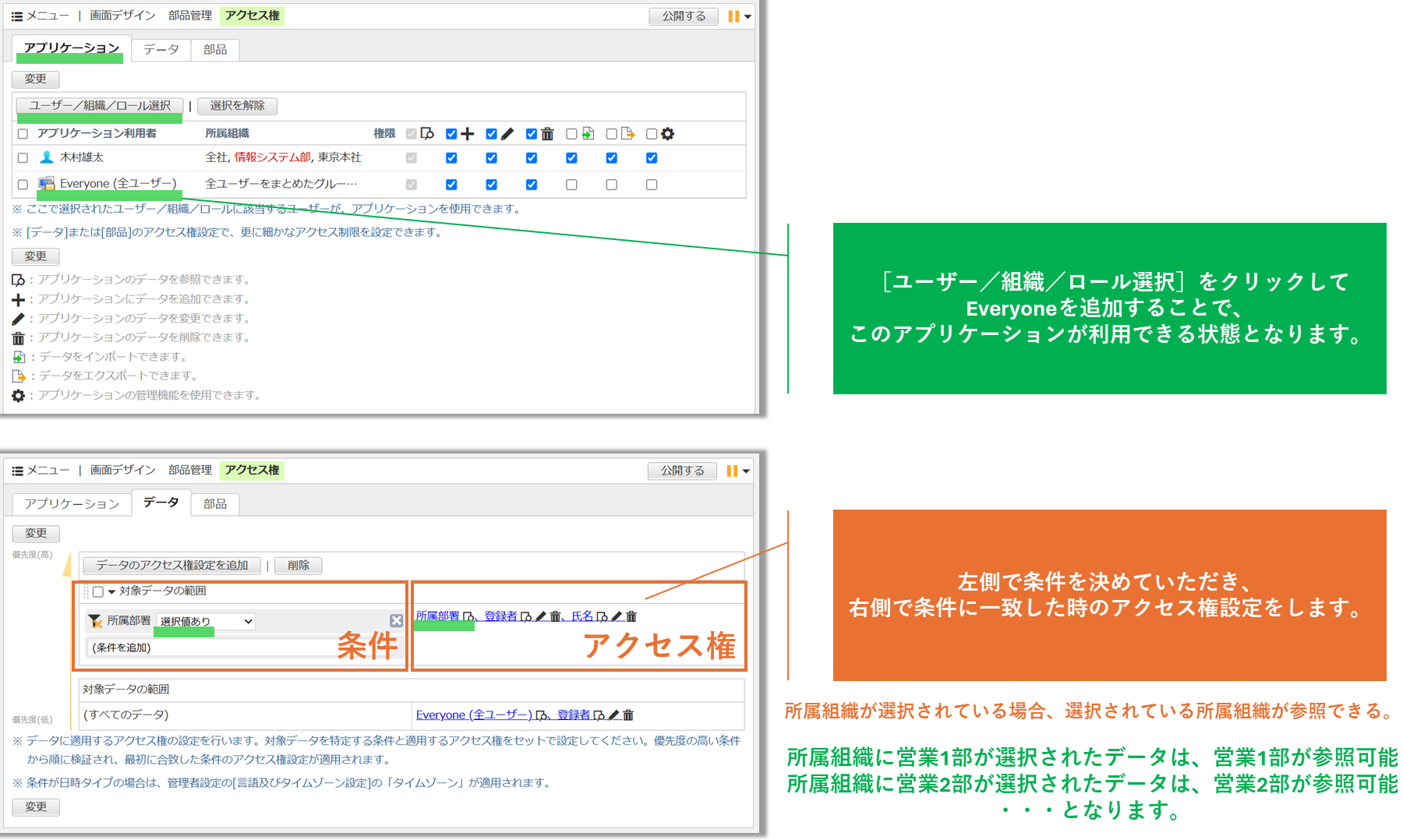Click the import icon in the 権限 header row
Viewport: 1403px width, 840px height.
pos(588,134)
